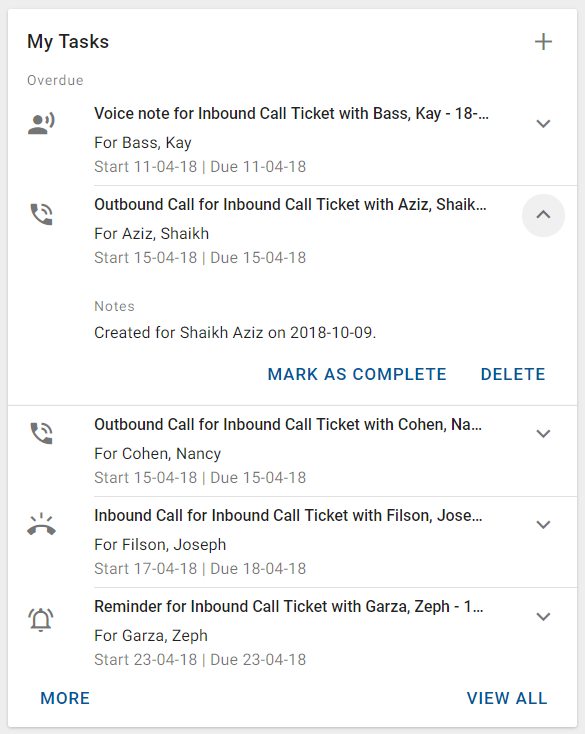Expand the Garza, Zeph reminder task

(x=543, y=617)
